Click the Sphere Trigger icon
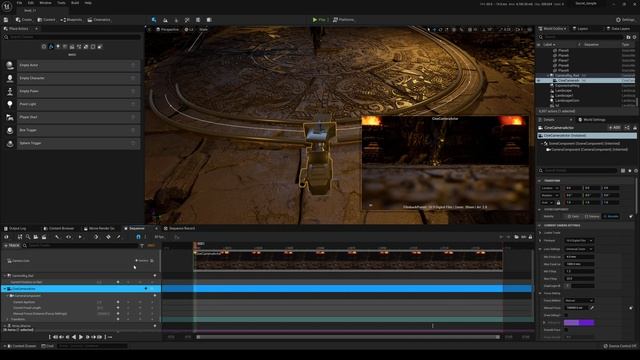This screenshot has height=360, width=640. (10, 143)
